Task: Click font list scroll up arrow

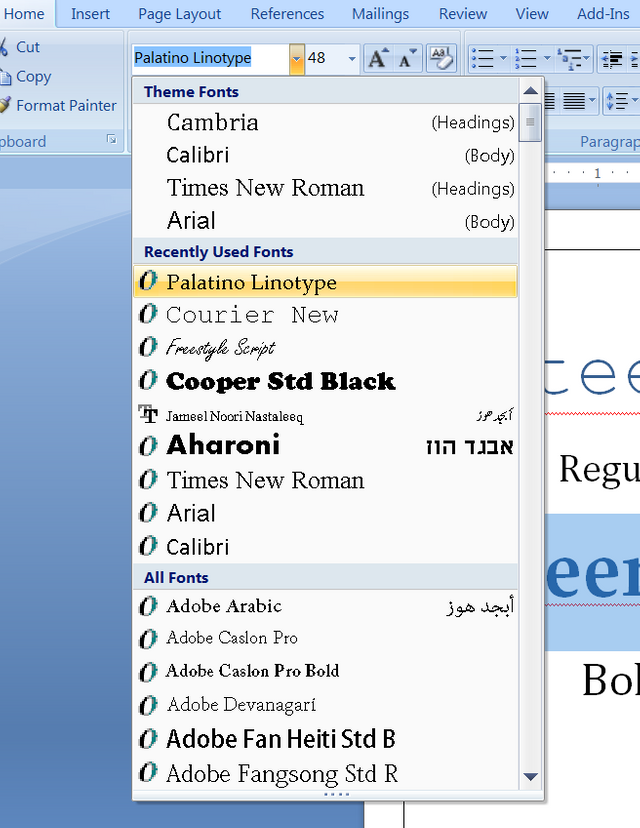Action: pyautogui.click(x=530, y=91)
